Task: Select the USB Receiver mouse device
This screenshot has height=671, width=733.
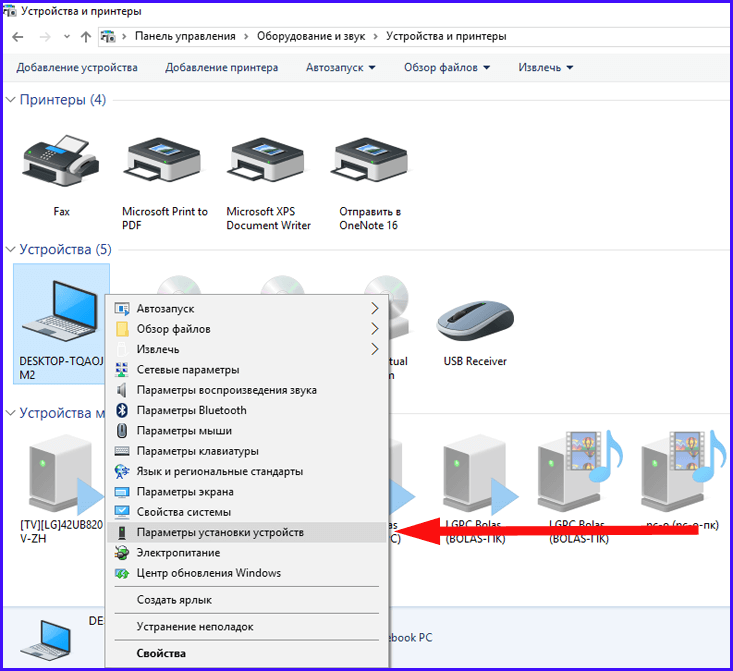Action: click(x=475, y=320)
